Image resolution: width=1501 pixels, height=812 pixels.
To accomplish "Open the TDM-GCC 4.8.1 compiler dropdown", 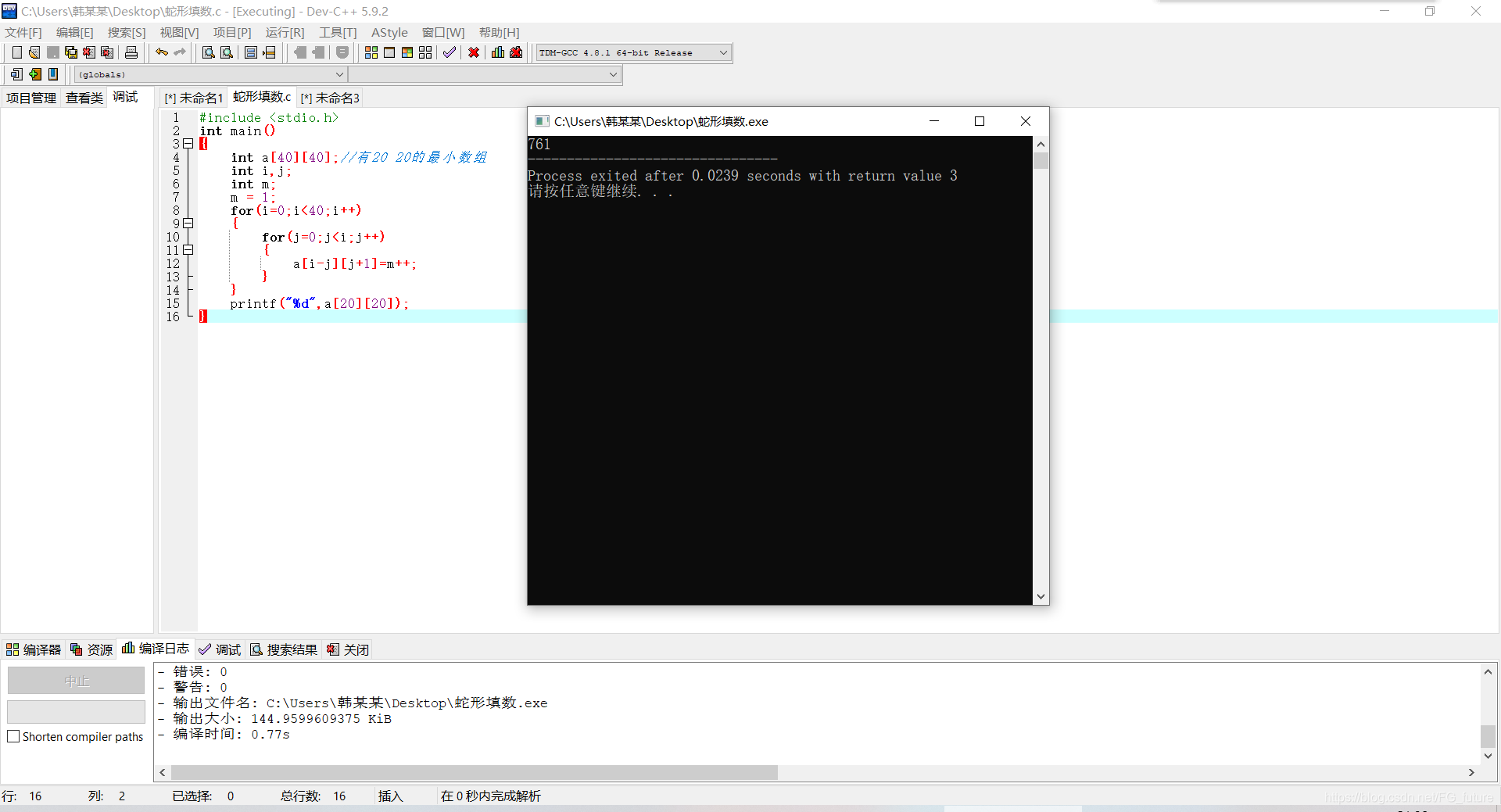I will (723, 52).
